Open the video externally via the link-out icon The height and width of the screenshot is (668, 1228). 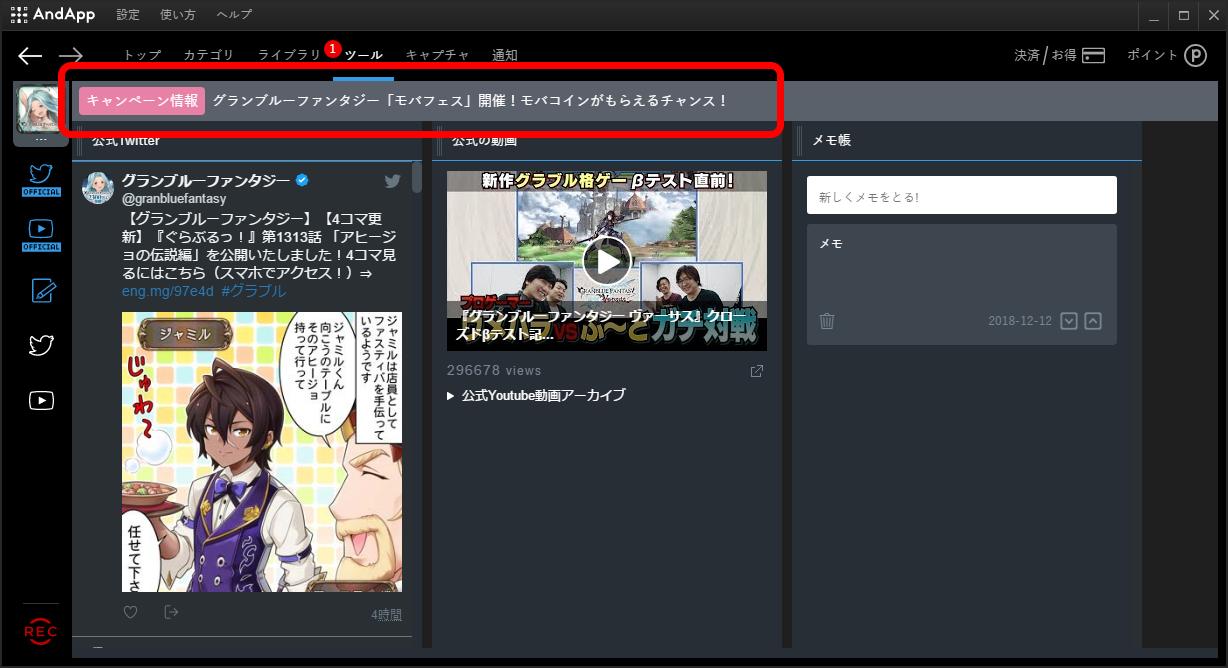756,370
